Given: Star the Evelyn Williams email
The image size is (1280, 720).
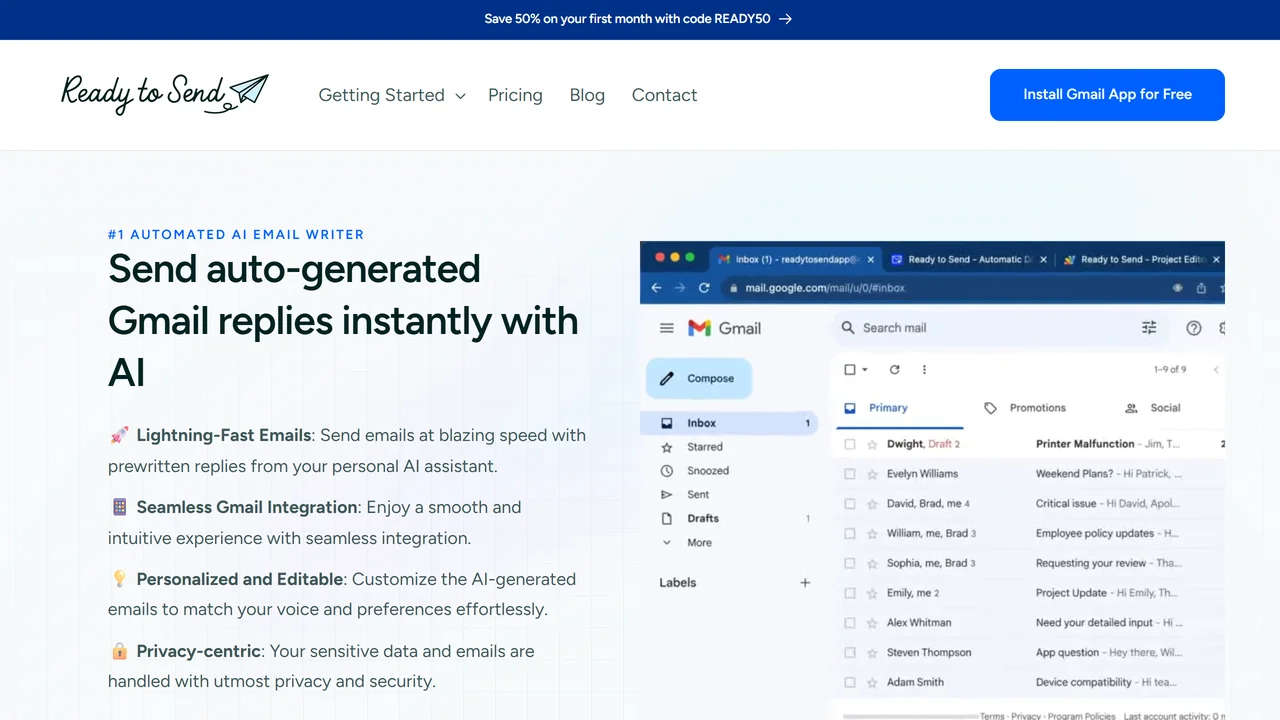Looking at the screenshot, I should pos(872,474).
